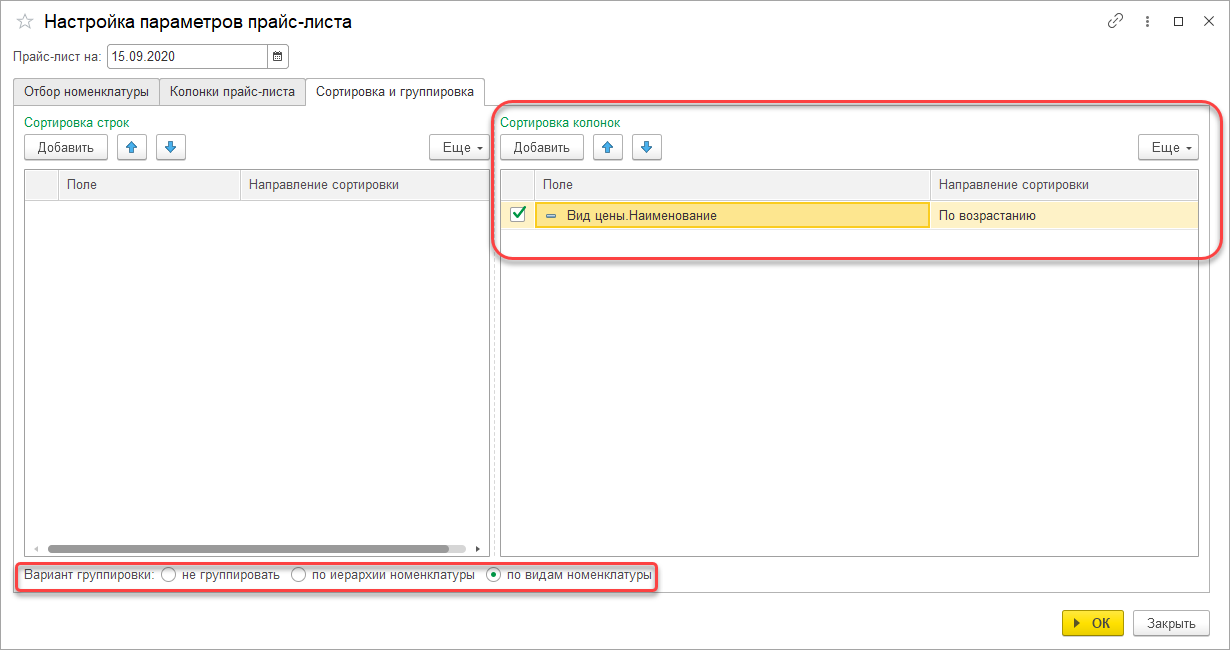Copy link to this form
The image size is (1230, 650).
pos(1116,21)
